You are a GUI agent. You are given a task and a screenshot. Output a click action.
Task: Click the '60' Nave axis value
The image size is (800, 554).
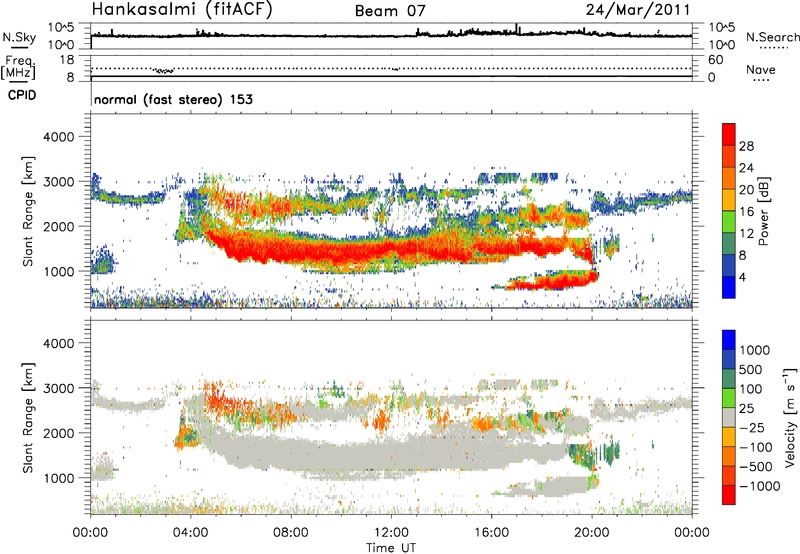715,60
